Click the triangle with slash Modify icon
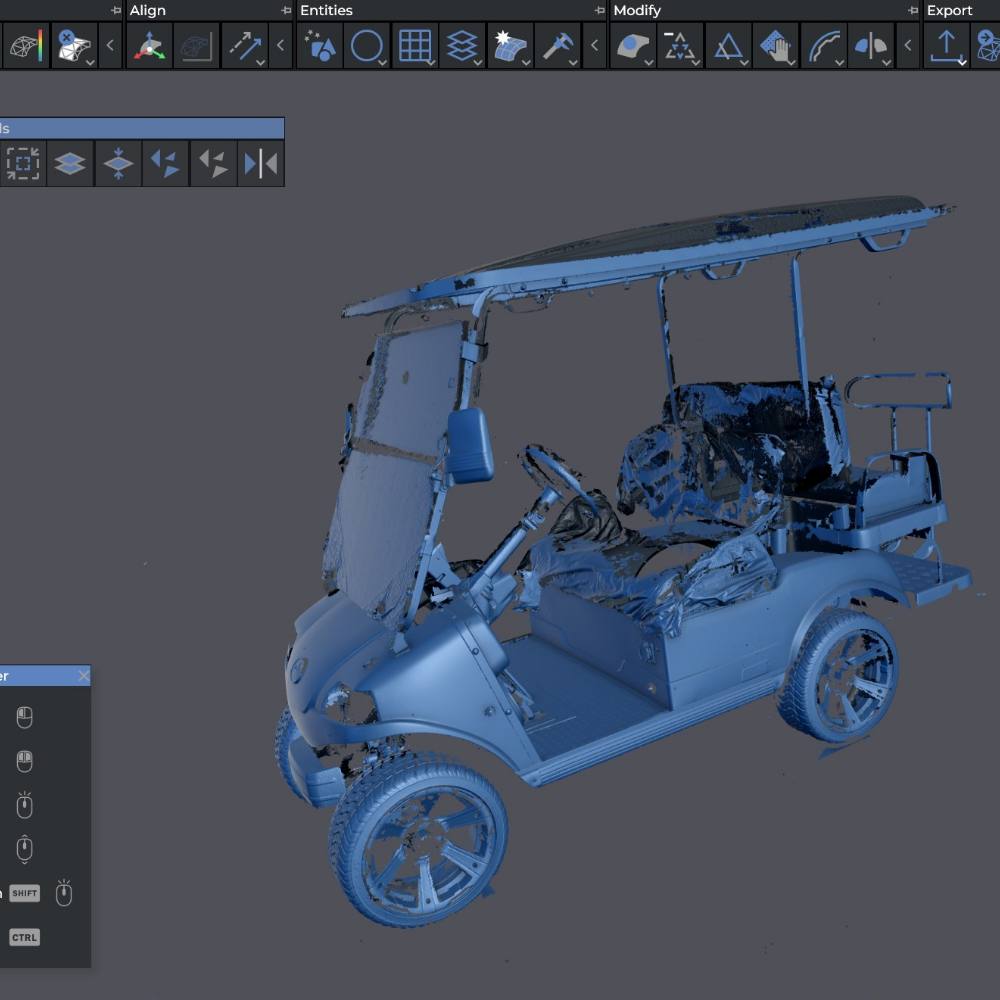The width and height of the screenshot is (1000, 1000). 728,45
